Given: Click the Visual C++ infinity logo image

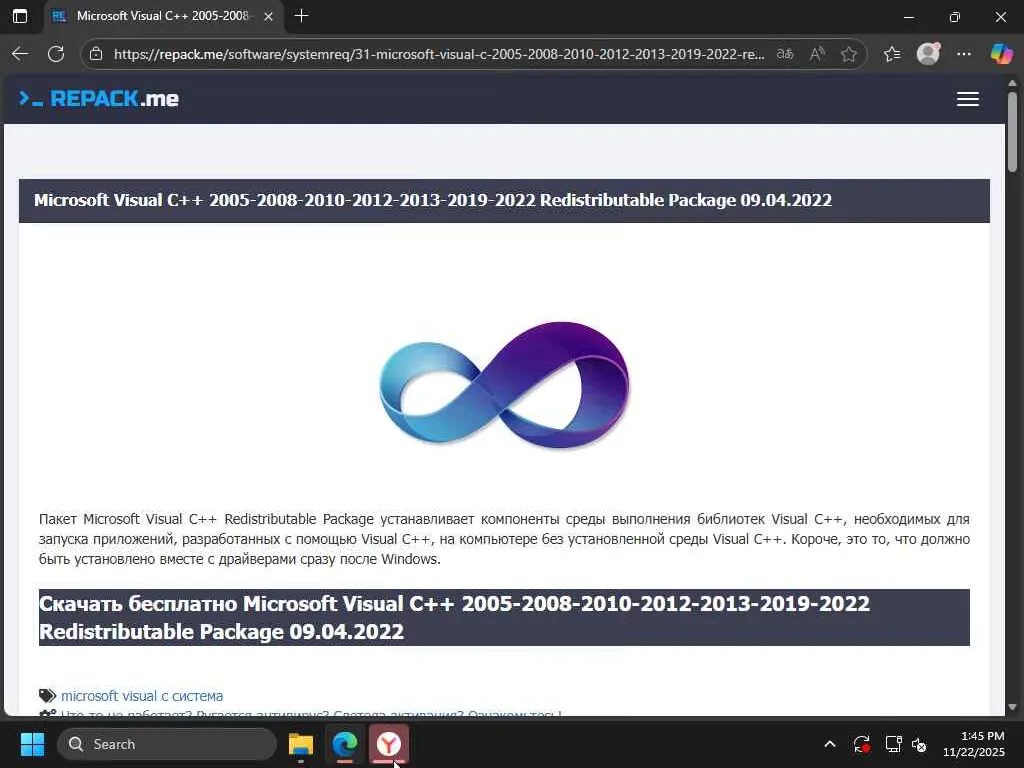Looking at the screenshot, I should pos(504,385).
